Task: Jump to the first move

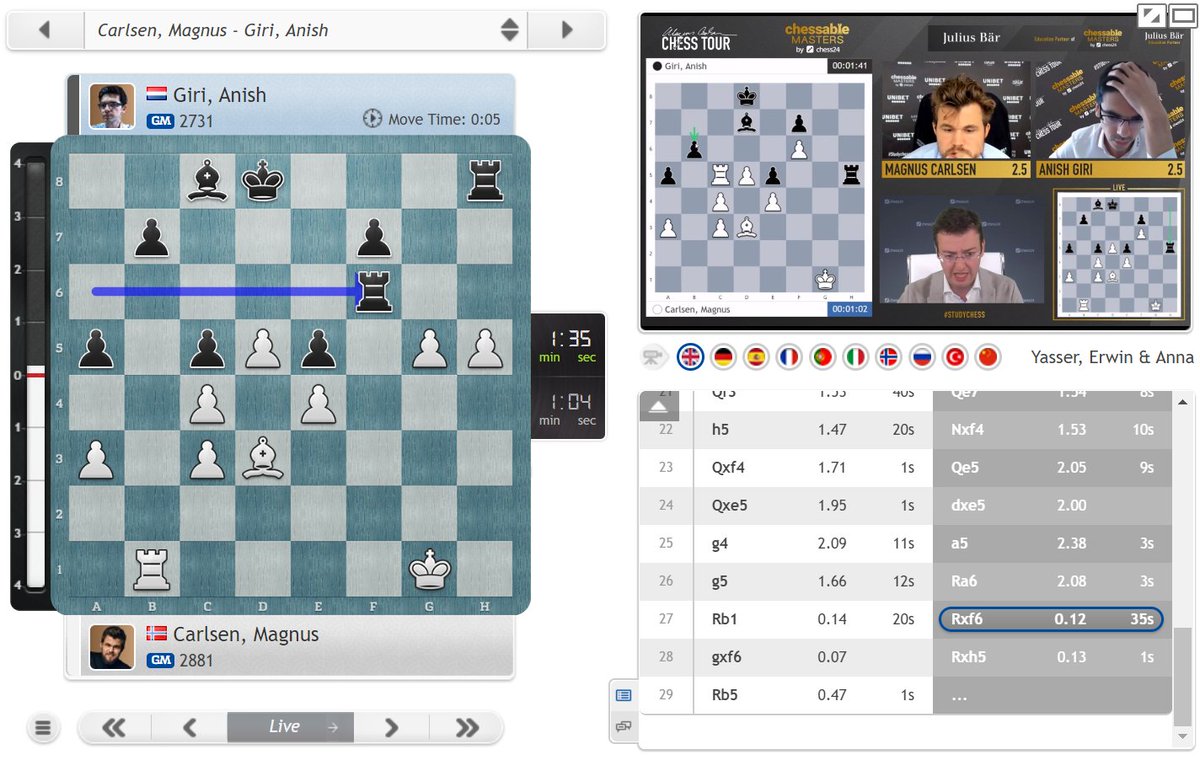Action: (114, 728)
